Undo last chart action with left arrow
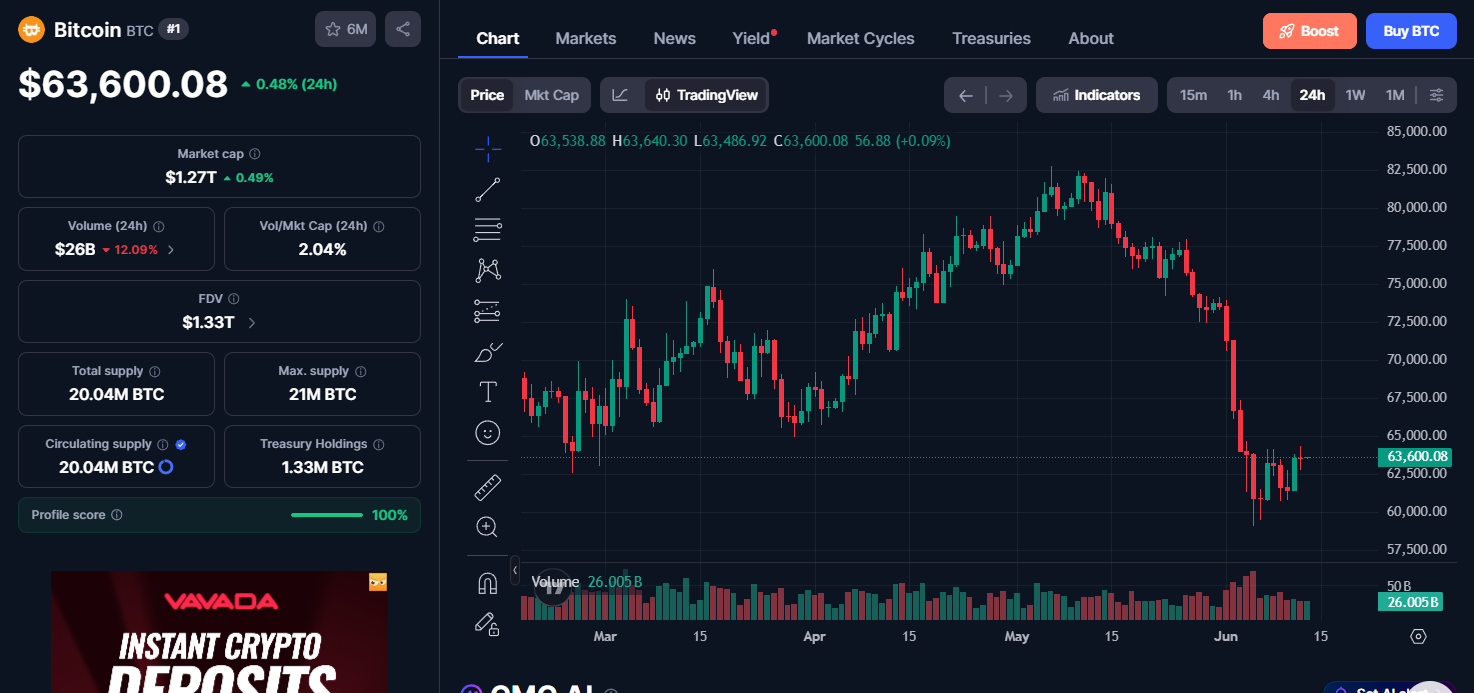 tap(966, 96)
